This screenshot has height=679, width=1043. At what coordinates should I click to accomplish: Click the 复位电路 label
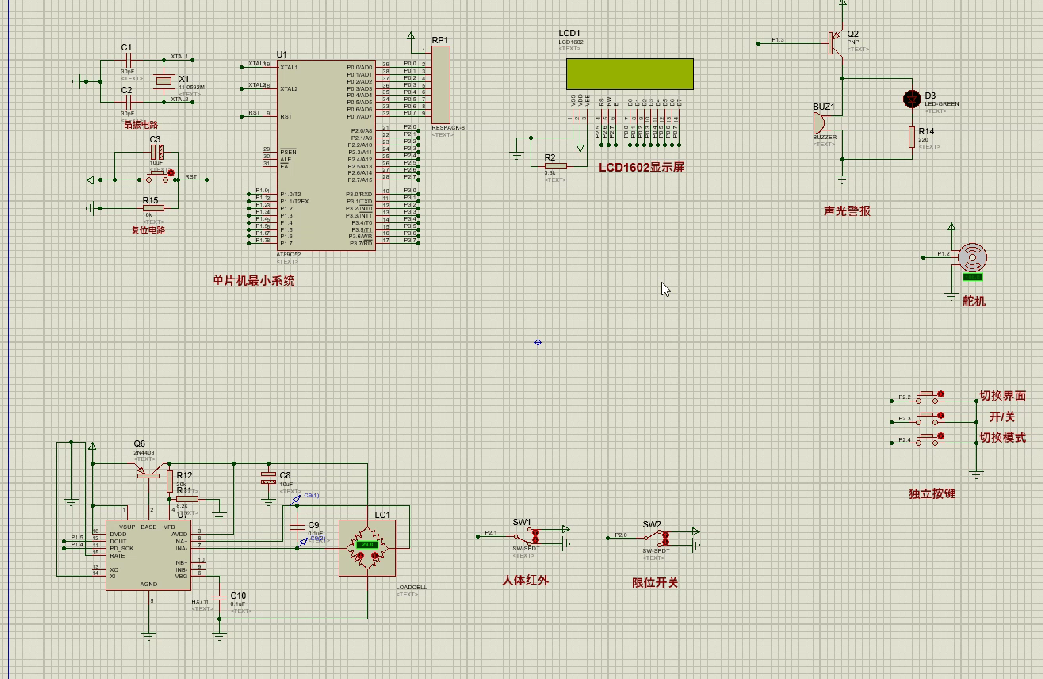point(148,230)
